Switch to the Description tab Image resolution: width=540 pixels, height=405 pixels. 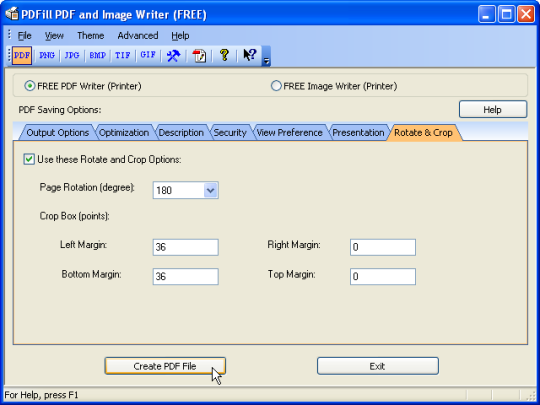click(x=181, y=133)
